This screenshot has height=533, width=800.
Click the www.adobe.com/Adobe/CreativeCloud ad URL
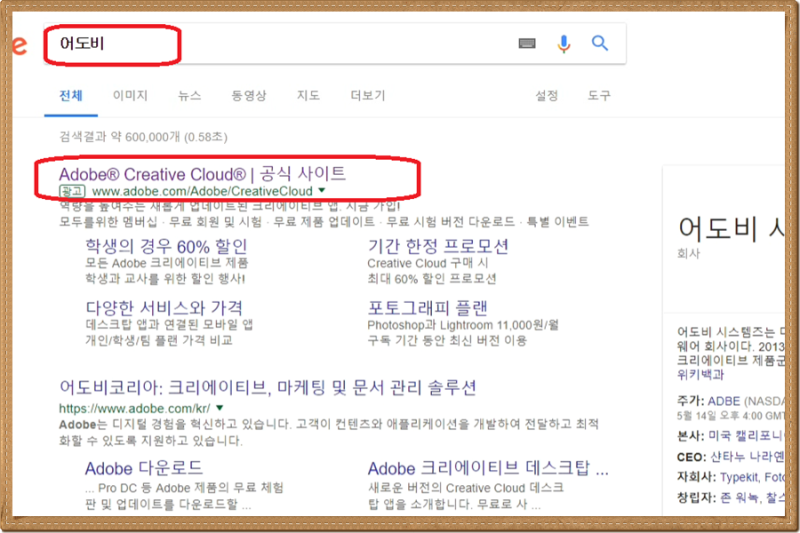click(x=202, y=191)
